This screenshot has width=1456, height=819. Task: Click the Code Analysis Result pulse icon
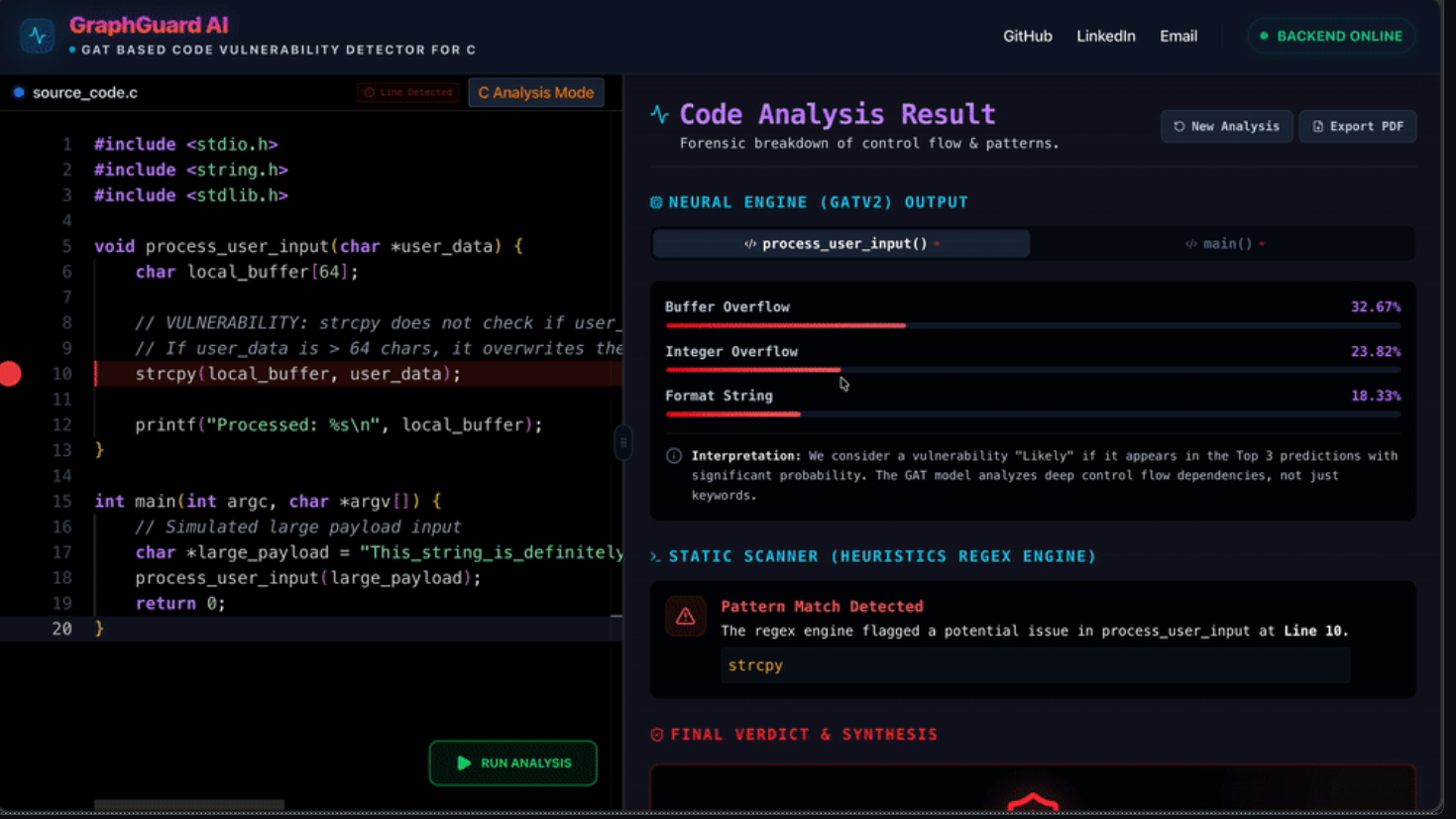(x=660, y=114)
